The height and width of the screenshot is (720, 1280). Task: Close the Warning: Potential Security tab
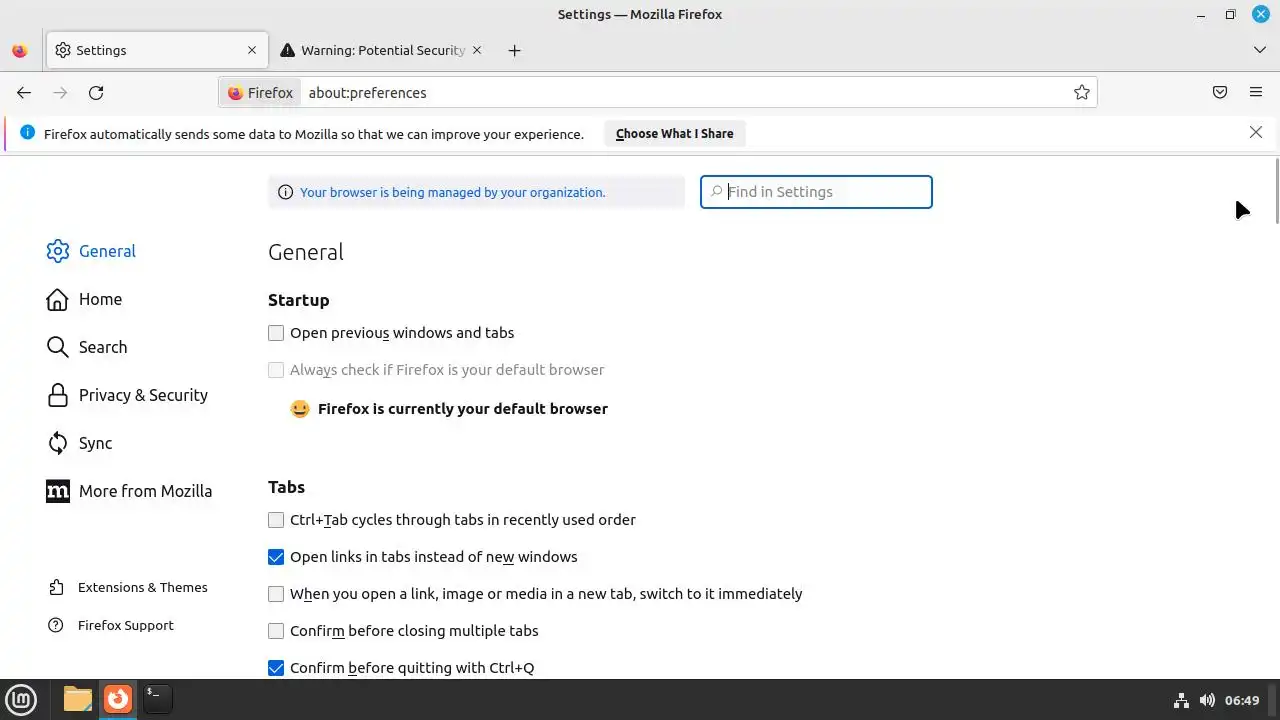477,50
